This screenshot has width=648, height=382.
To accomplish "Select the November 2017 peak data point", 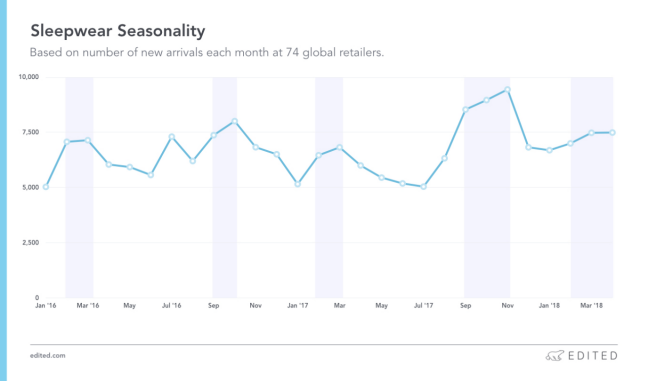I will click(507, 90).
